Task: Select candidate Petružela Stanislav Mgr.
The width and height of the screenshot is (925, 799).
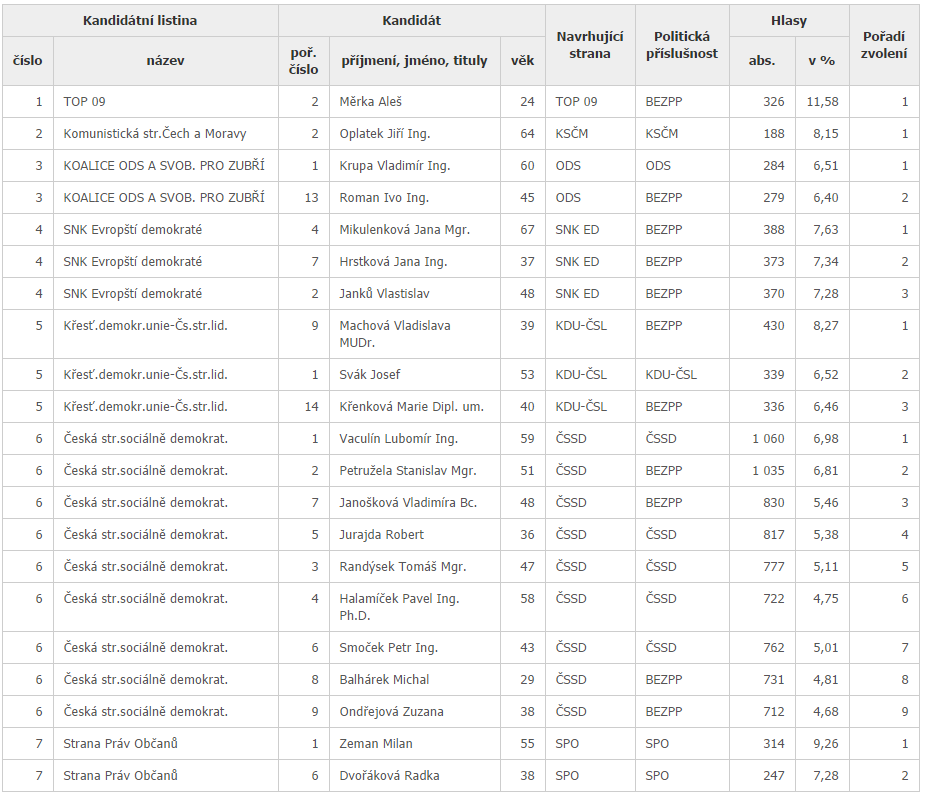Action: (x=408, y=470)
